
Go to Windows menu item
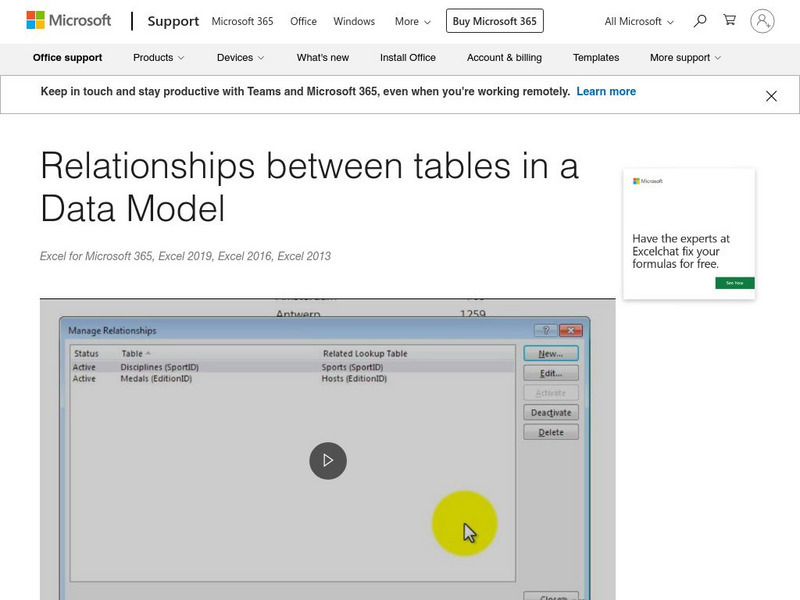(354, 21)
